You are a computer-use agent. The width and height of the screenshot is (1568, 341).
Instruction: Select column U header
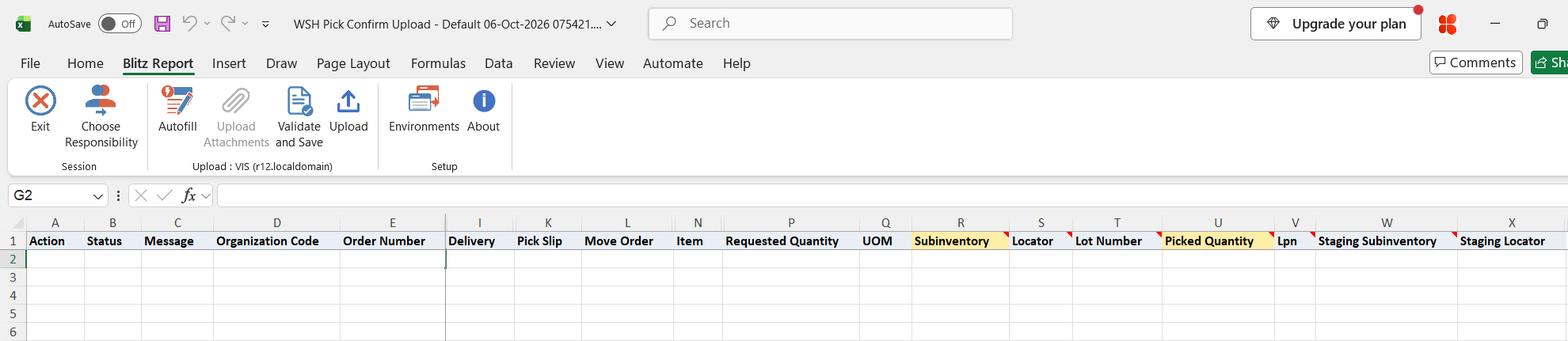[1218, 223]
